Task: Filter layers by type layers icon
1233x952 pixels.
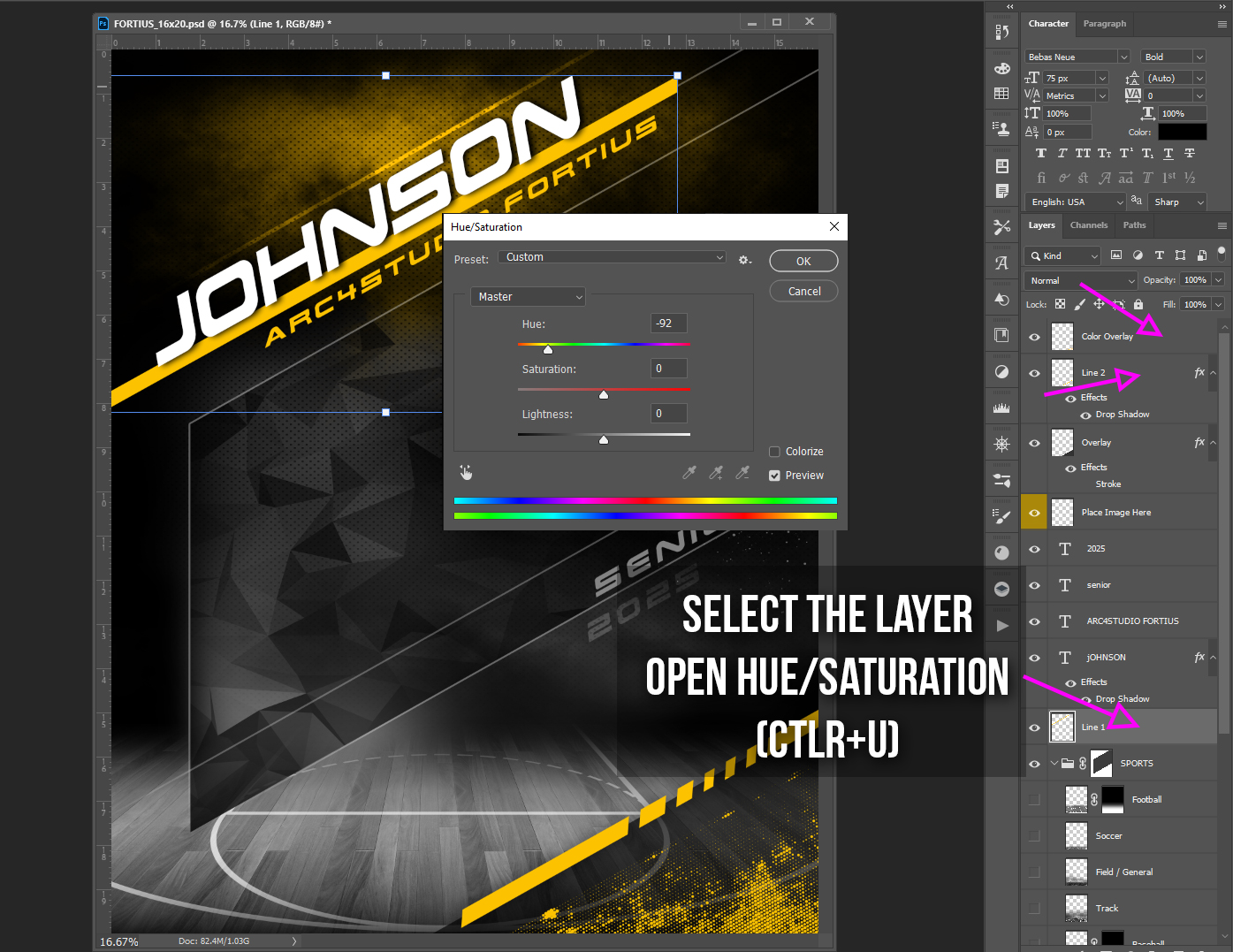Action: point(1159,255)
